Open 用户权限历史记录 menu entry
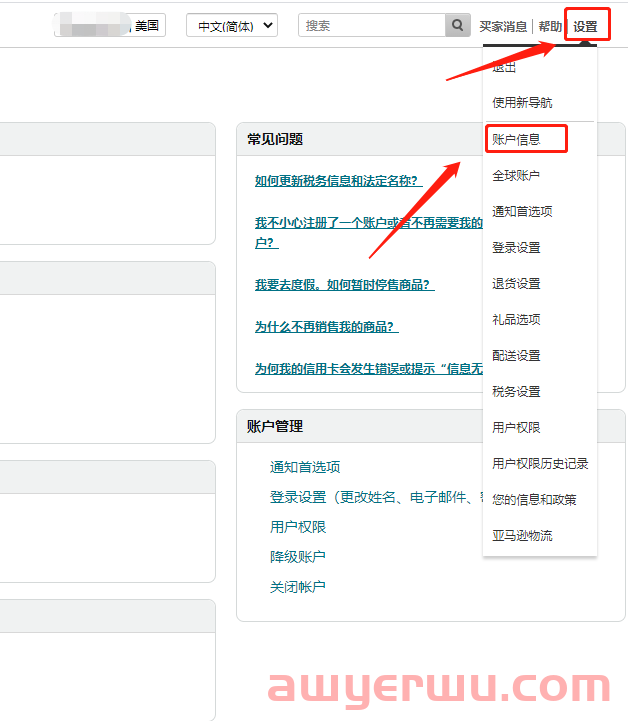The height and width of the screenshot is (721, 628). 540,464
